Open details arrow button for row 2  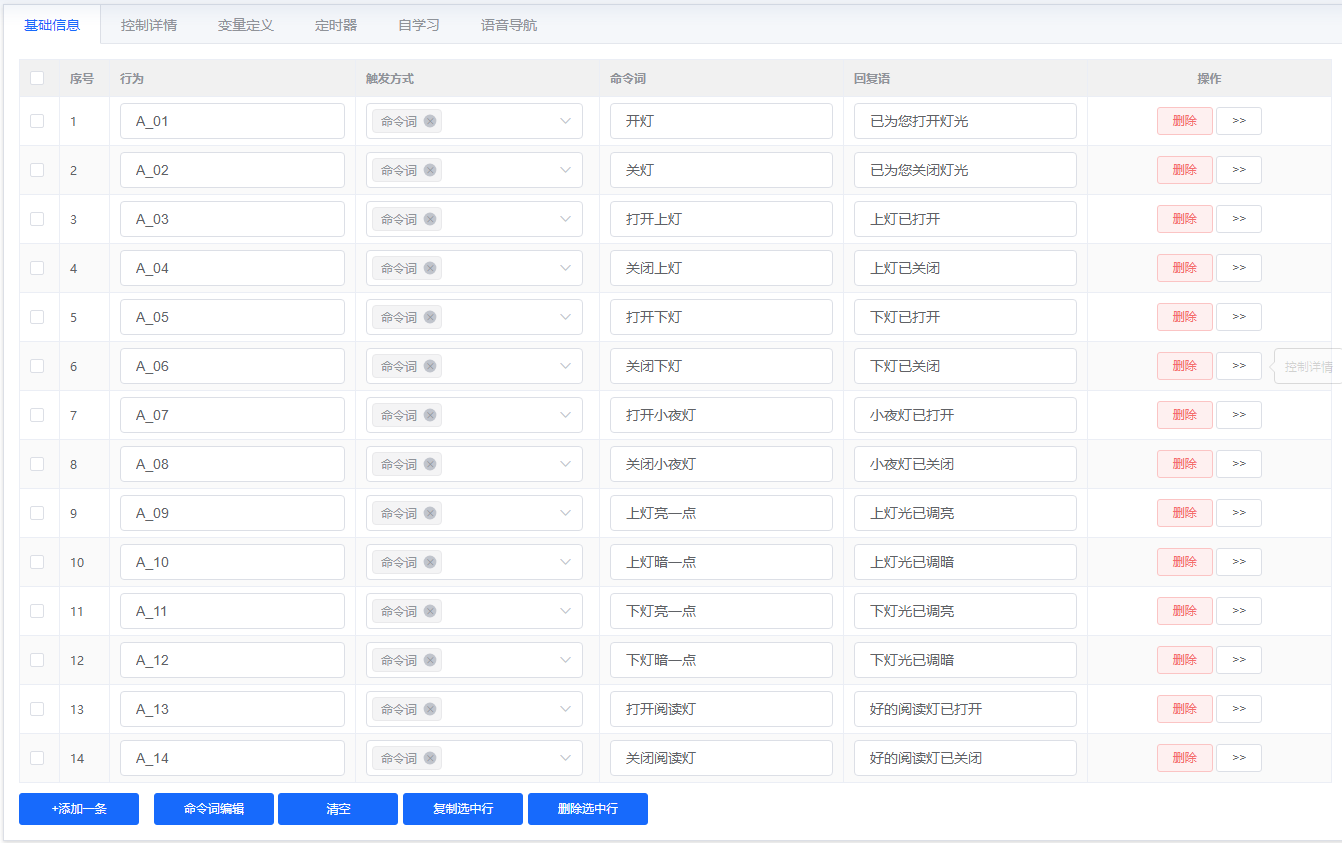pos(1238,170)
